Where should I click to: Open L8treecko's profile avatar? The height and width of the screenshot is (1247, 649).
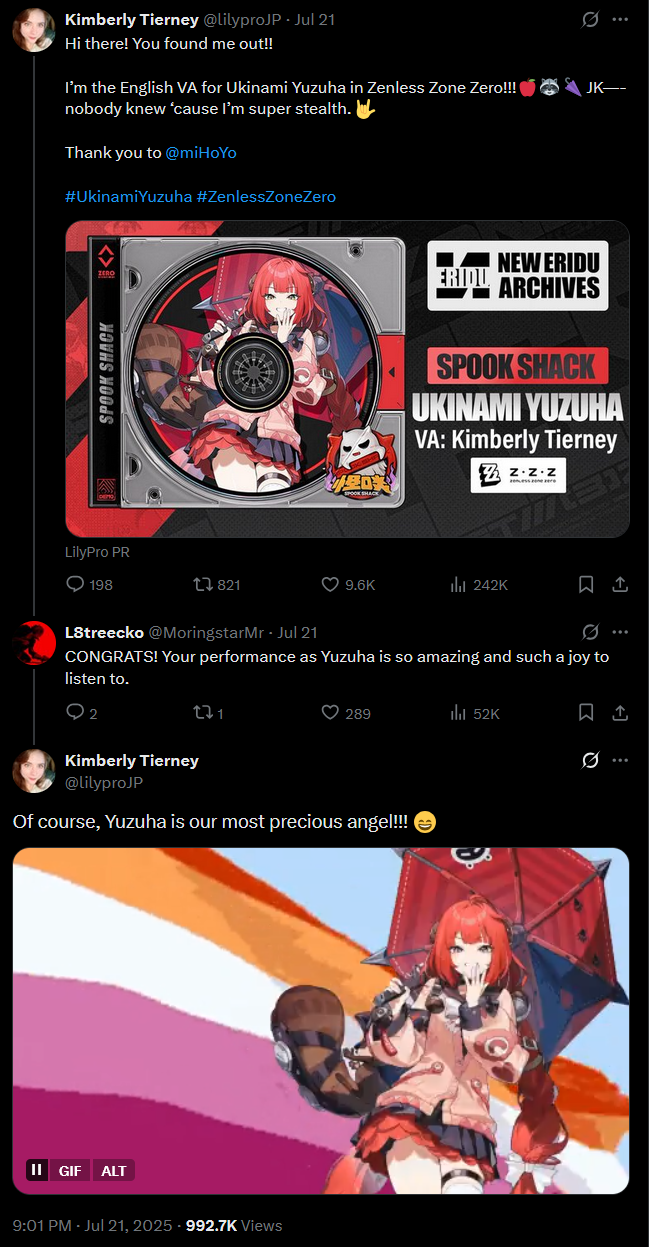[x=33, y=641]
